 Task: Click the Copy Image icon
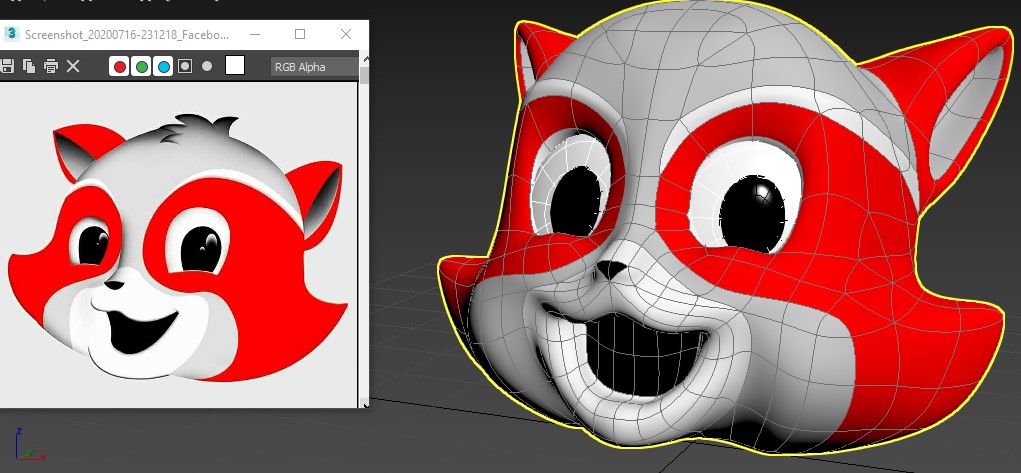tap(29, 66)
